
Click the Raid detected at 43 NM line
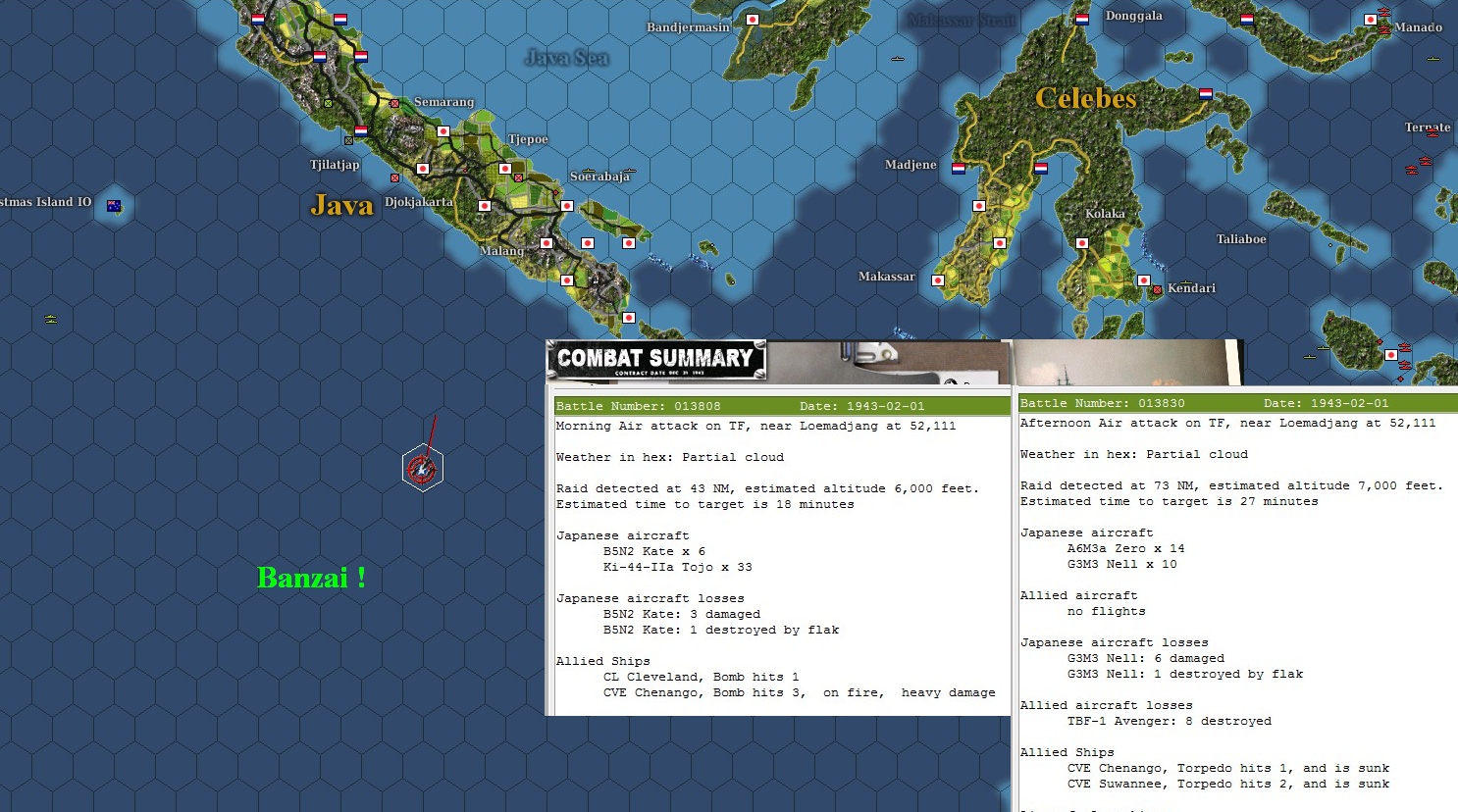click(x=767, y=488)
